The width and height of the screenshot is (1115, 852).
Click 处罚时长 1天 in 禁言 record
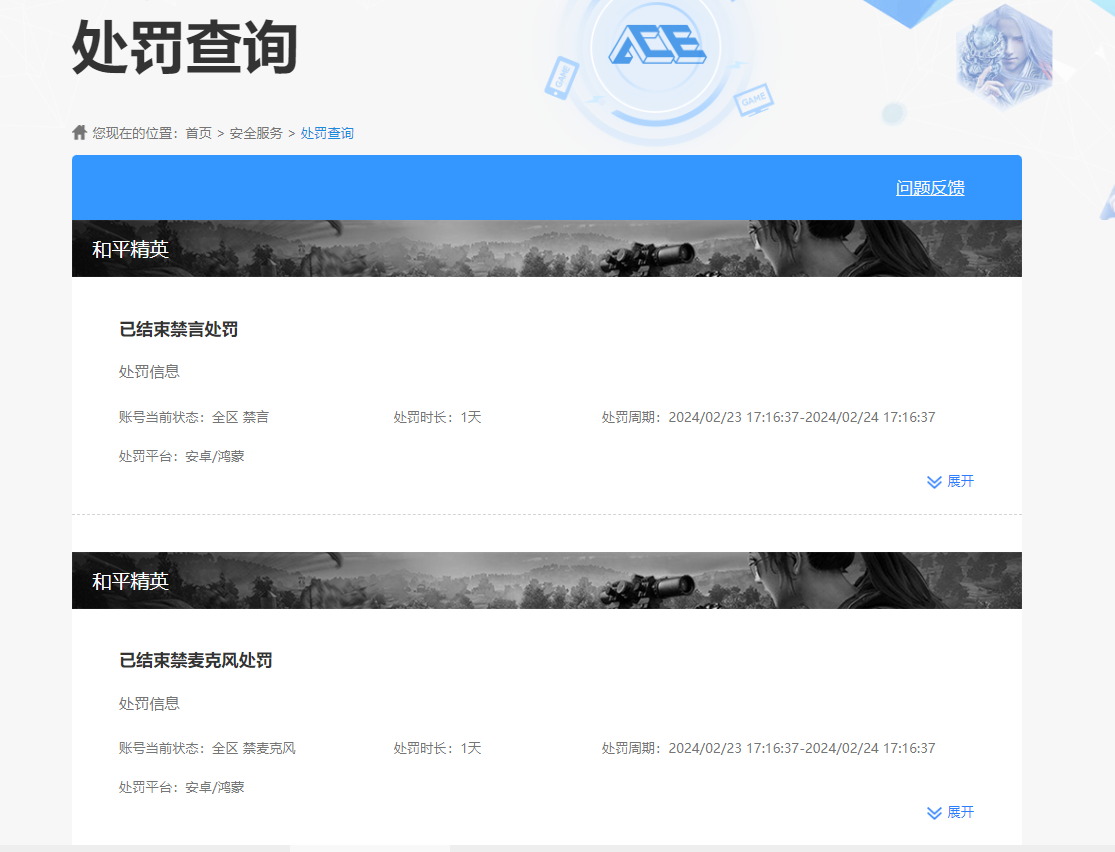point(437,417)
